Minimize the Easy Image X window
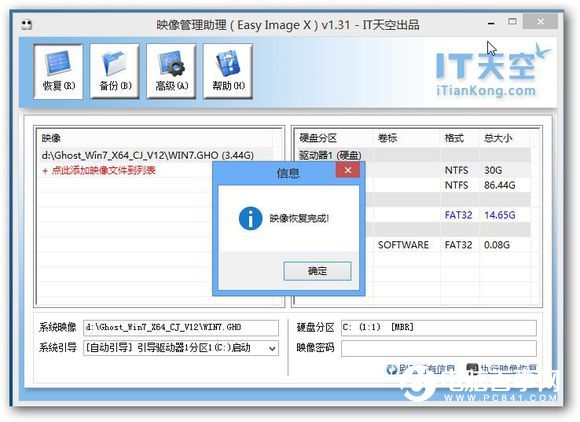The width and height of the screenshot is (580, 422). click(x=491, y=23)
